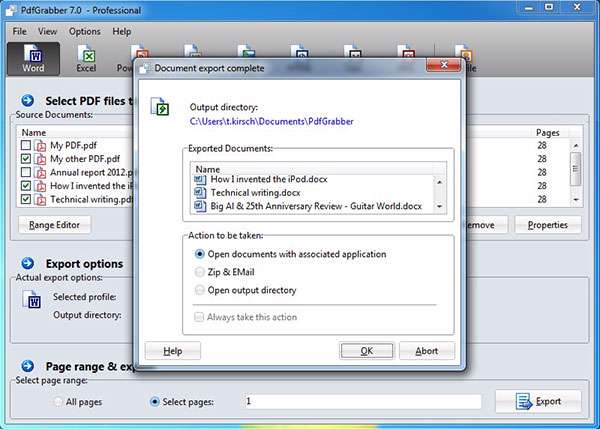Click the Select pages input field
Viewport: 600px width, 429px height.
pos(362,402)
